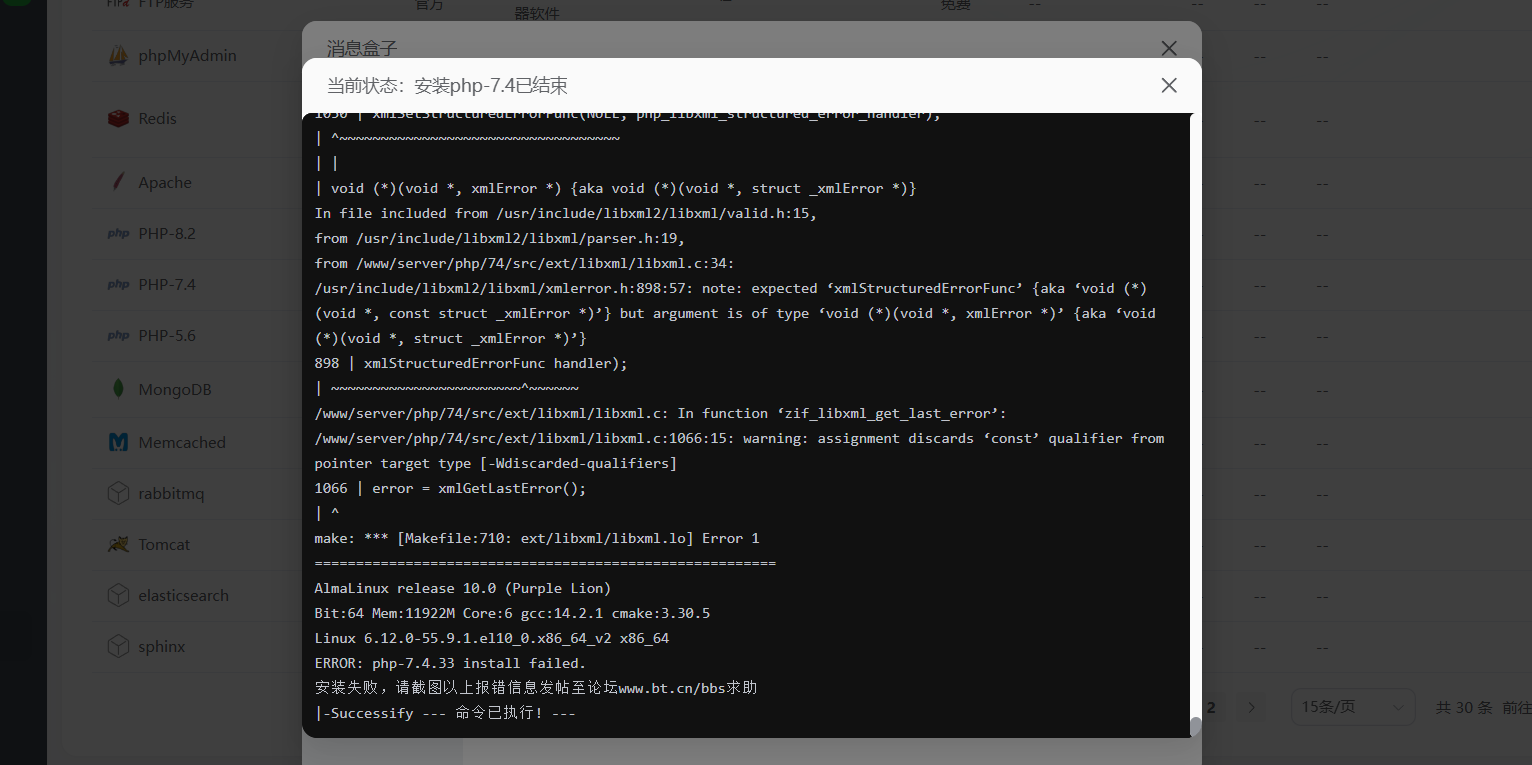This screenshot has width=1532, height=765.
Task: Click the Tomcat cat icon
Action: (118, 544)
